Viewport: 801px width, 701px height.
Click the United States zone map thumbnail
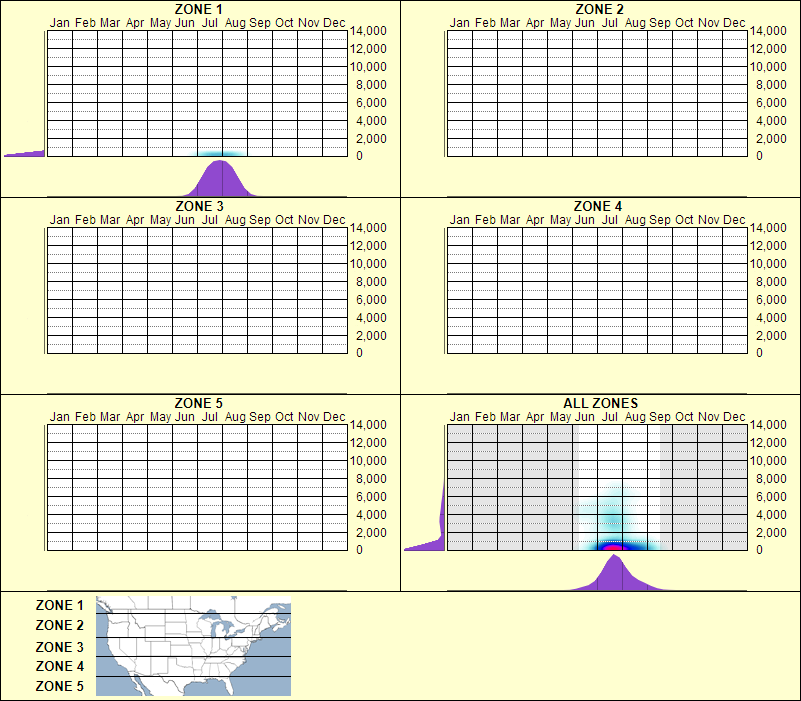[x=192, y=647]
